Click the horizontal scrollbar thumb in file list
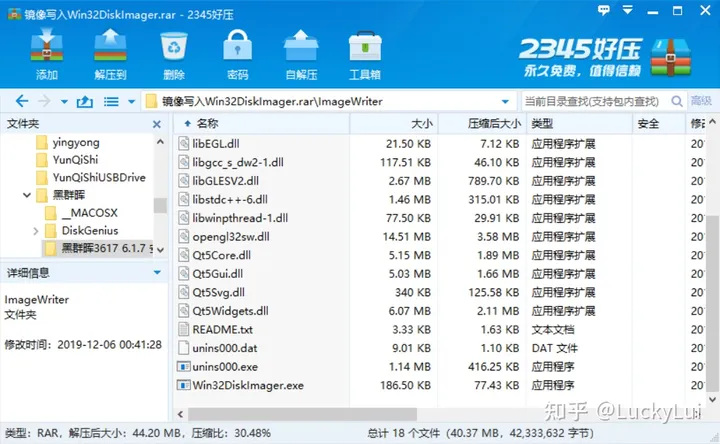Viewport: 720px width, 444px height. 302,414
